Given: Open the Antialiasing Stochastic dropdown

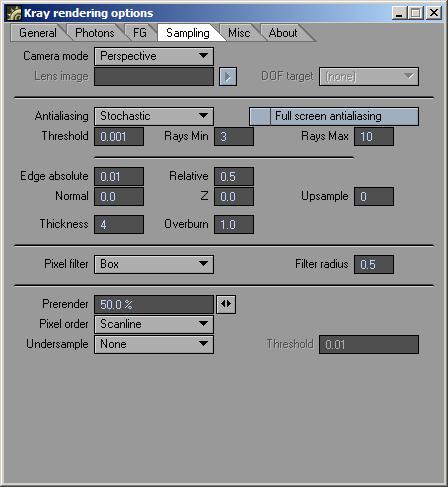Looking at the screenshot, I should click(x=154, y=116).
